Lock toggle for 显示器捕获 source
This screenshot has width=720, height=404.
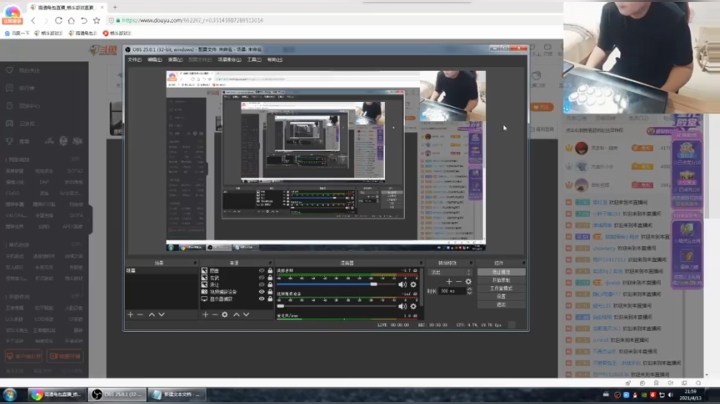(x=270, y=299)
